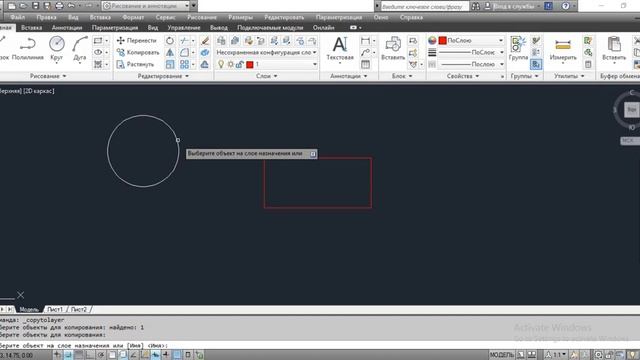Viewport: 640px width, 360px height.
Task: Switch to the Управление ribbon tab
Action: [x=184, y=27]
